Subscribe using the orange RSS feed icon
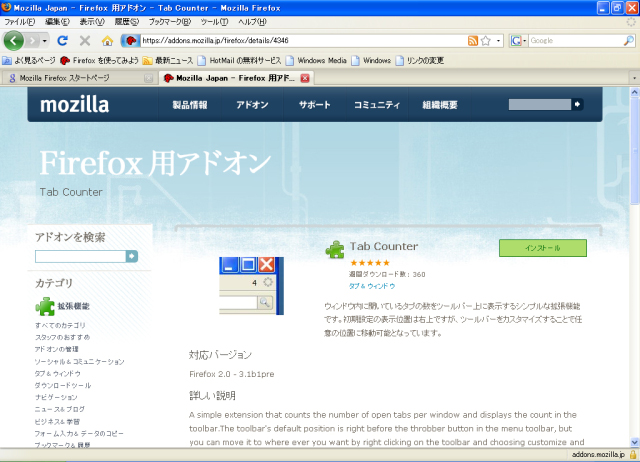This screenshot has width=640, height=462. (x=473, y=40)
